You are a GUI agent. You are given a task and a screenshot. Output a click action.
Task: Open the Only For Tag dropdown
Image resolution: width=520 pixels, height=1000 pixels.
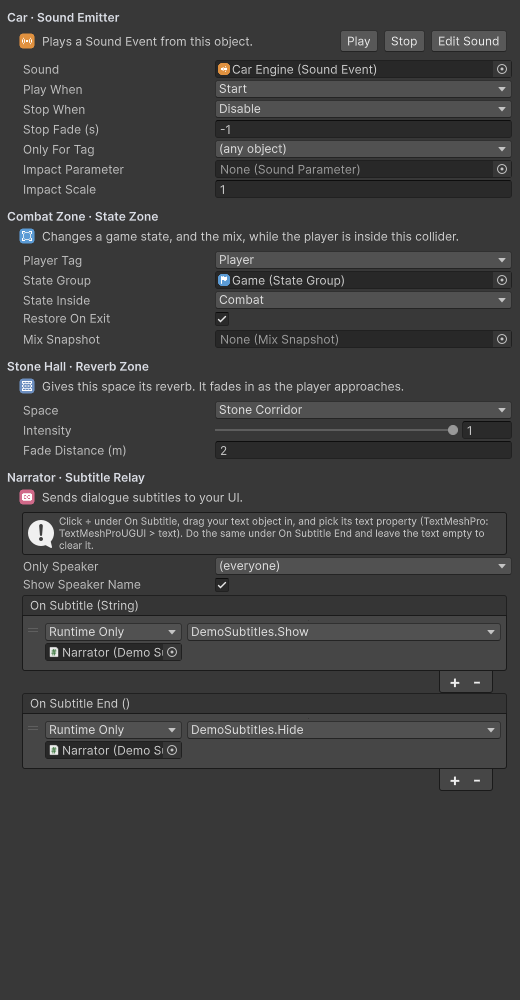click(x=363, y=149)
